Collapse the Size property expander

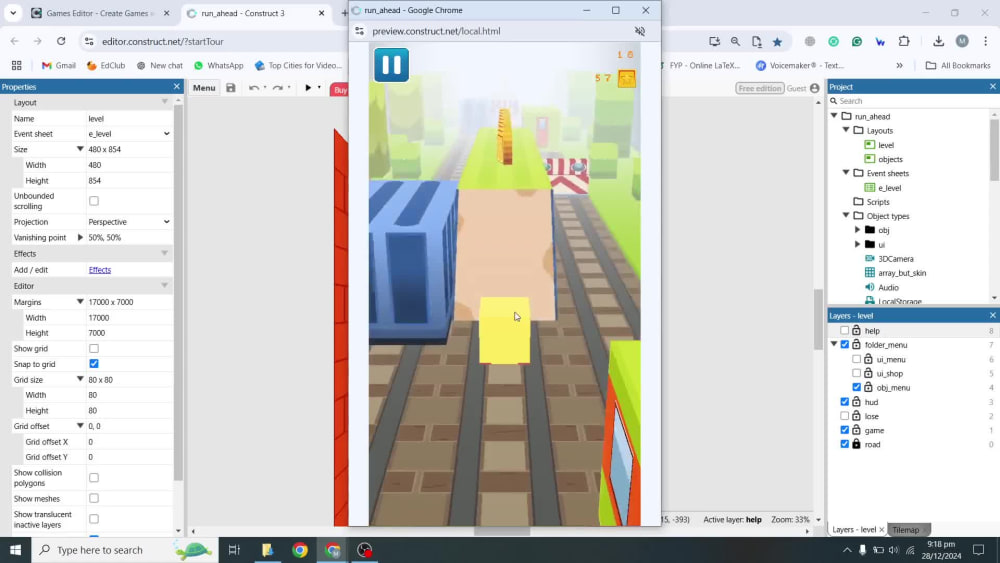click(x=80, y=149)
